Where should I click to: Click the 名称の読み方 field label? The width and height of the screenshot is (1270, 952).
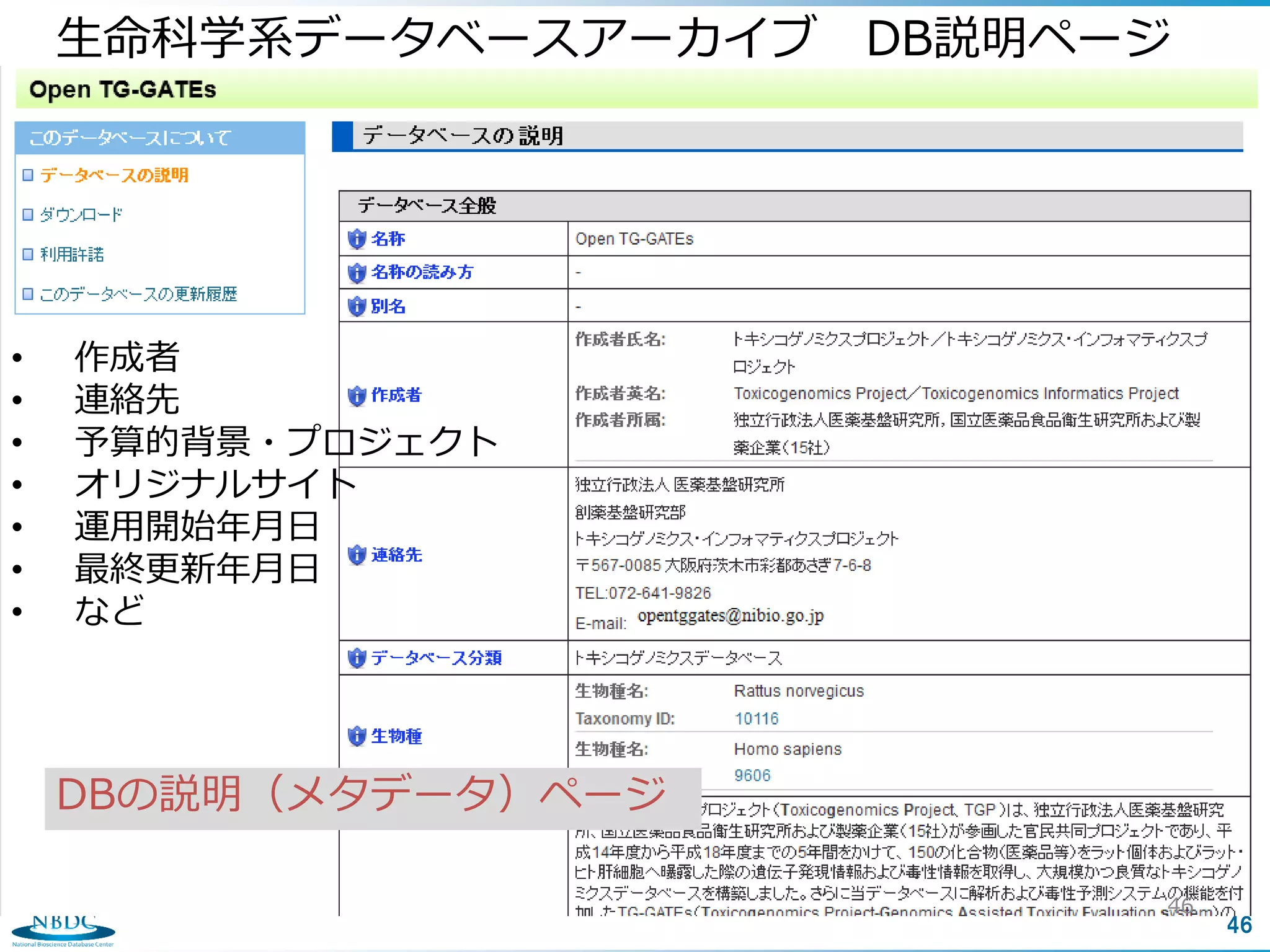[x=422, y=273]
